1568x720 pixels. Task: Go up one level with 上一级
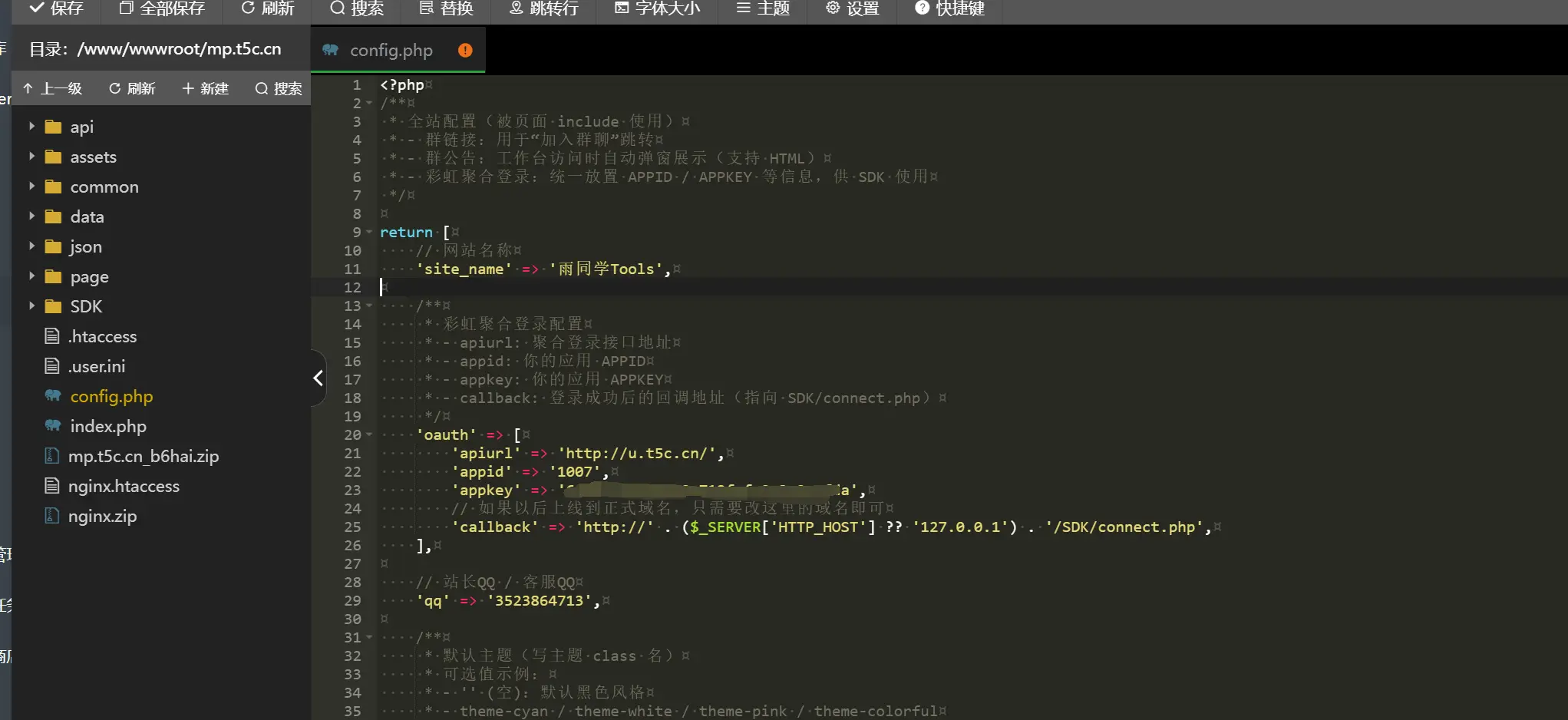point(52,88)
